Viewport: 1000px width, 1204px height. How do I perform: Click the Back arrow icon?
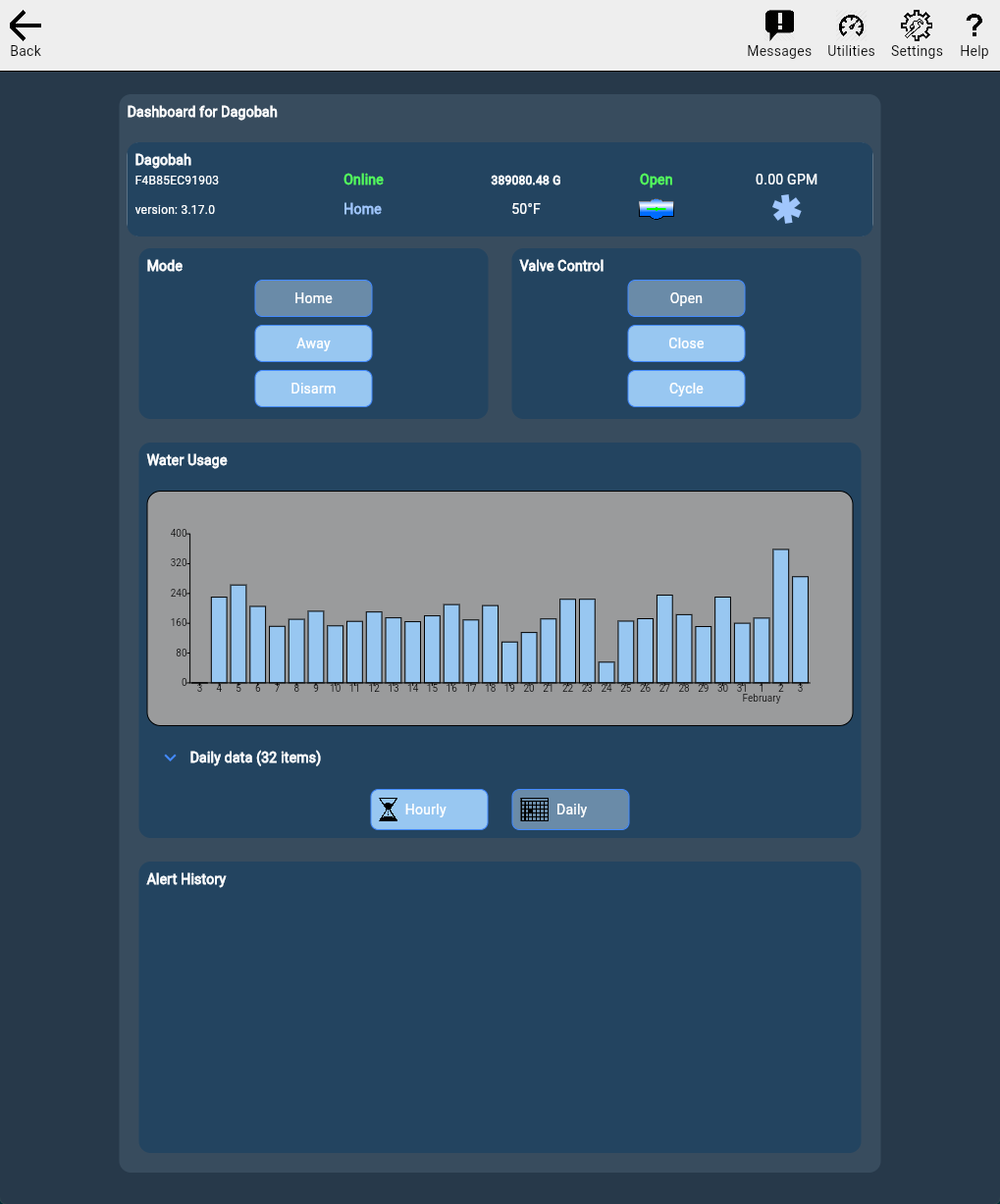pos(26,26)
